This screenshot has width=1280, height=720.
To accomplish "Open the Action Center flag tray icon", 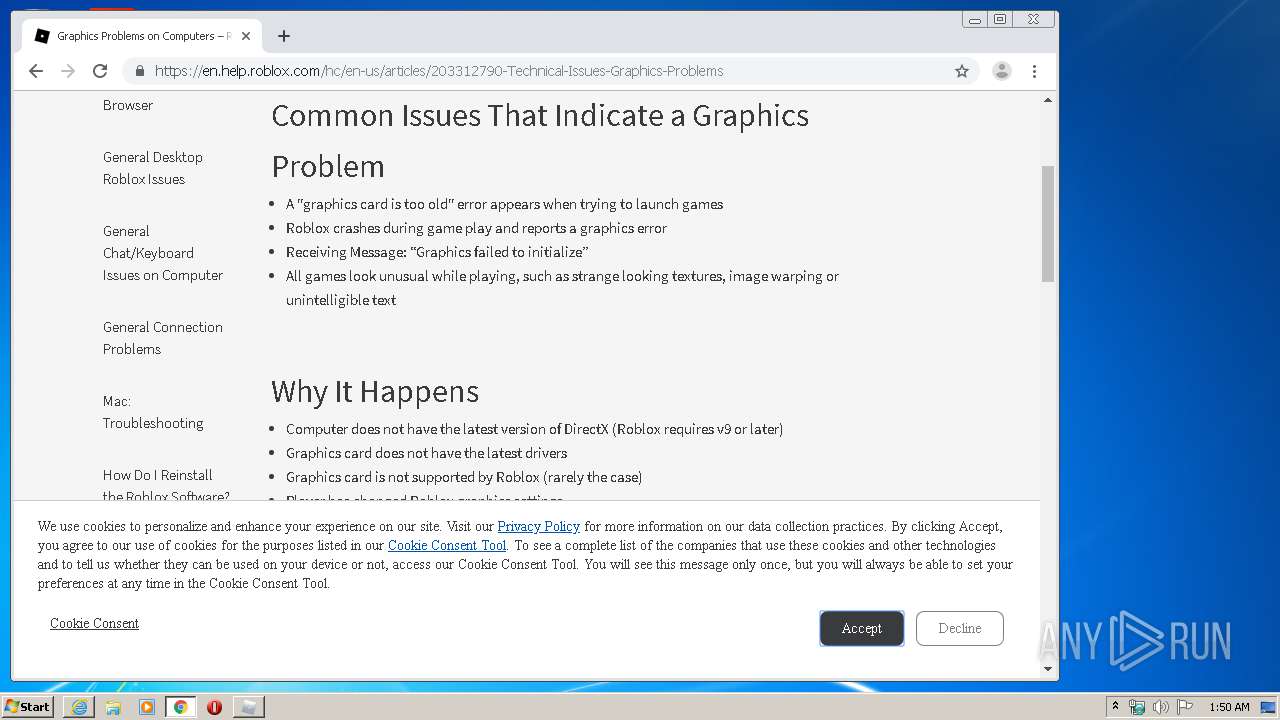I will click(1184, 707).
